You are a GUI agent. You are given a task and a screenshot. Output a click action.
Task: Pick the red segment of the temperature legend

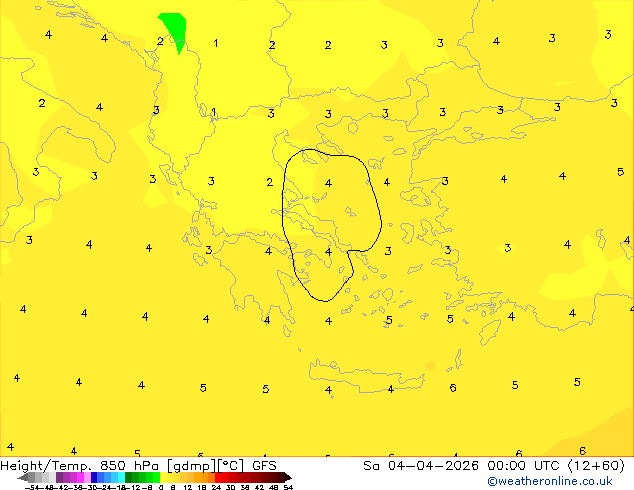(x=228, y=477)
